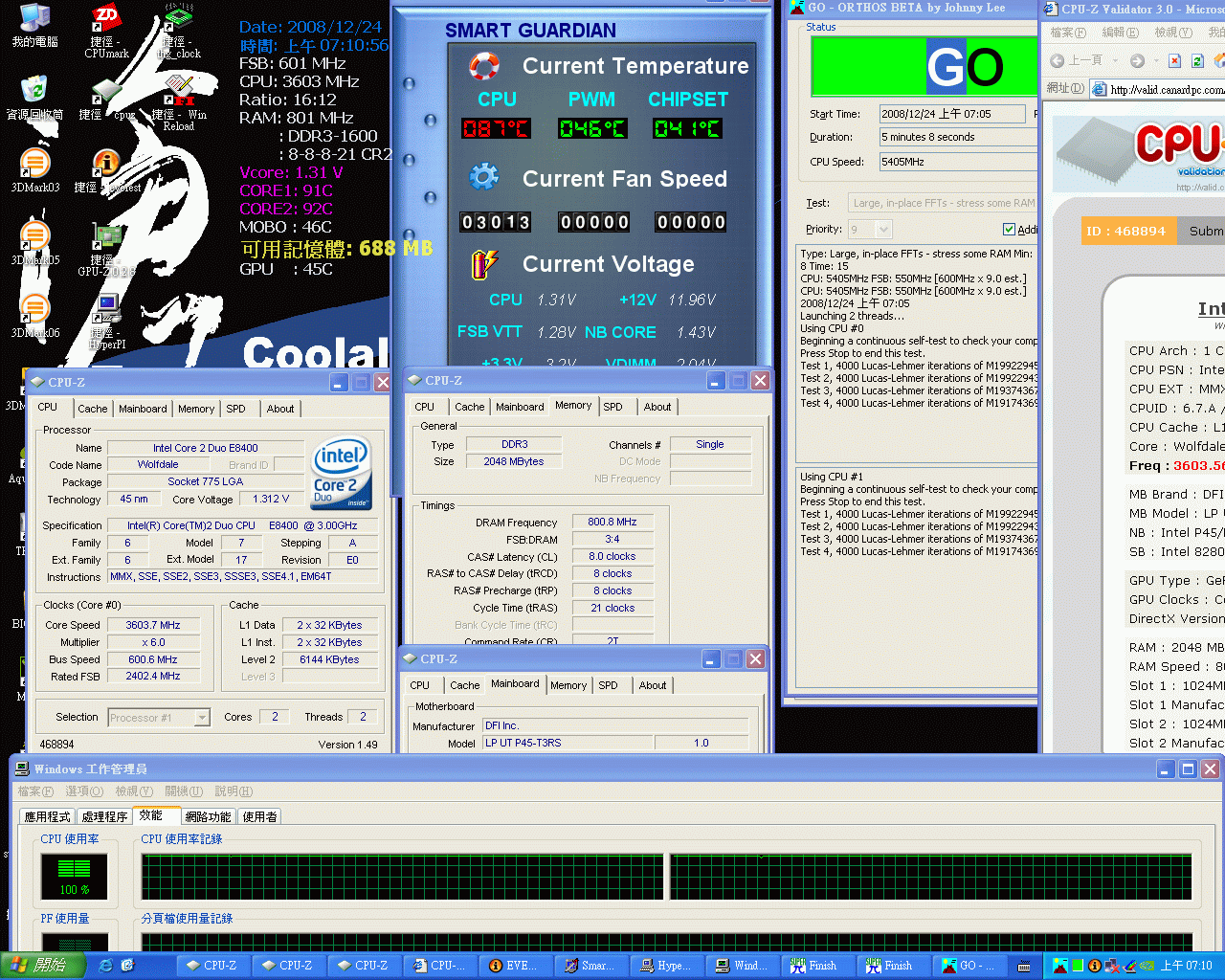
Task: Click the ID : 468894 orange tab
Action: click(1126, 231)
